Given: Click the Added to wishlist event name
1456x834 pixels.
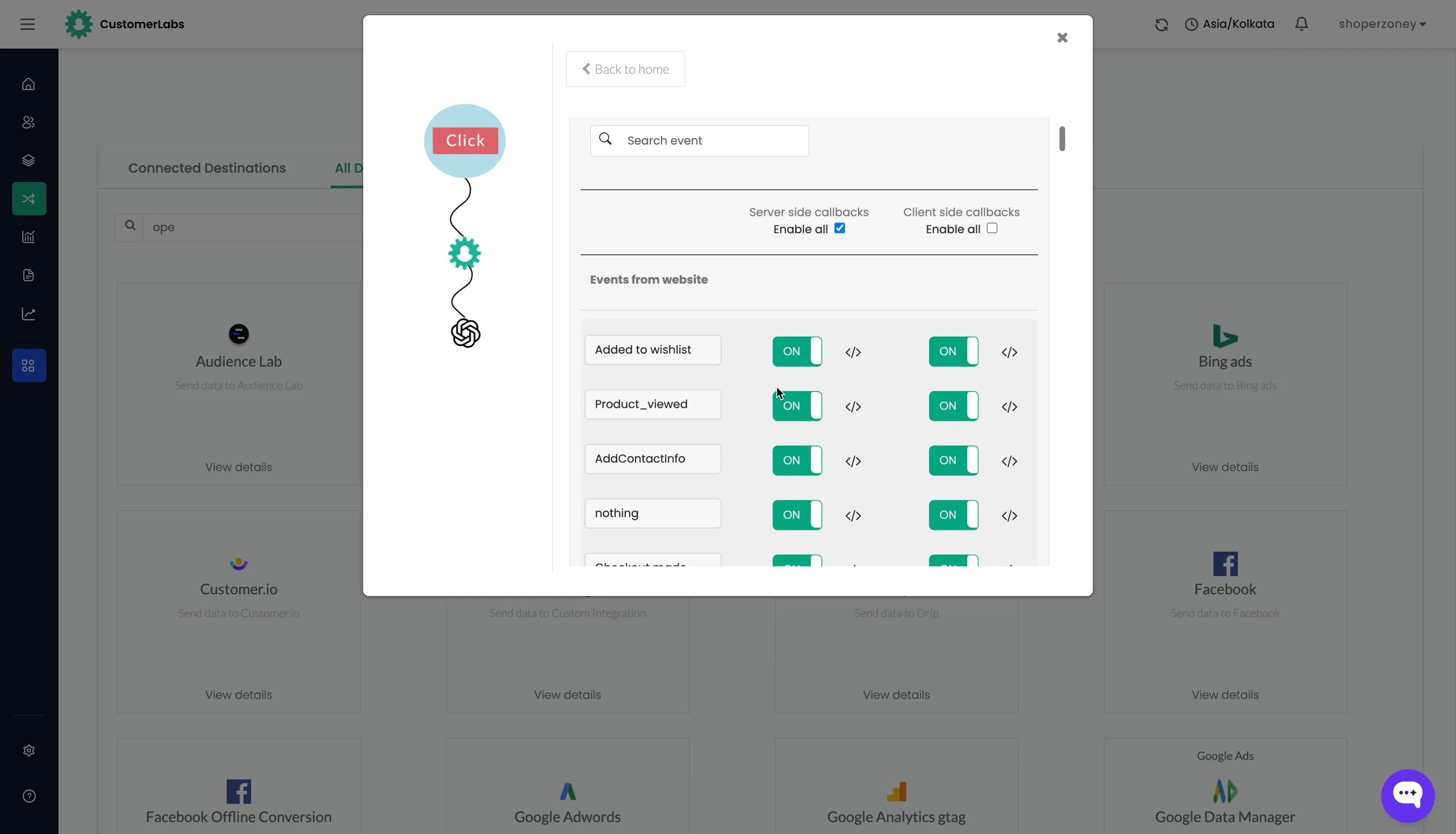Looking at the screenshot, I should pos(653,349).
